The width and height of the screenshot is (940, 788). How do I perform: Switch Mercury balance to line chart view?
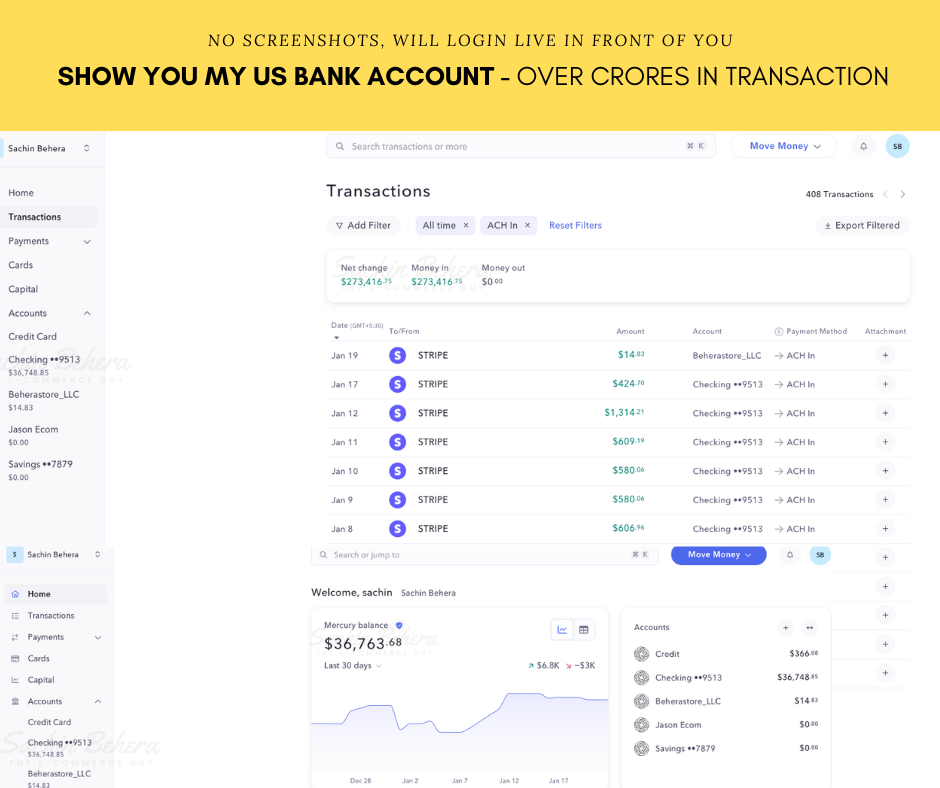562,629
